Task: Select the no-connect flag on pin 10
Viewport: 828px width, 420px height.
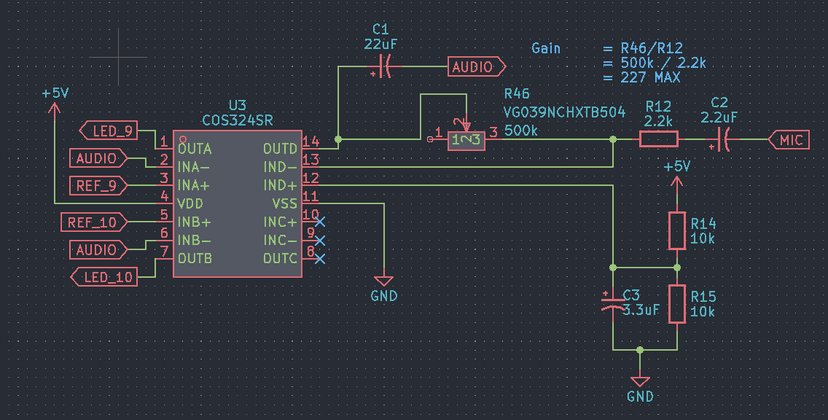Action: tap(319, 222)
